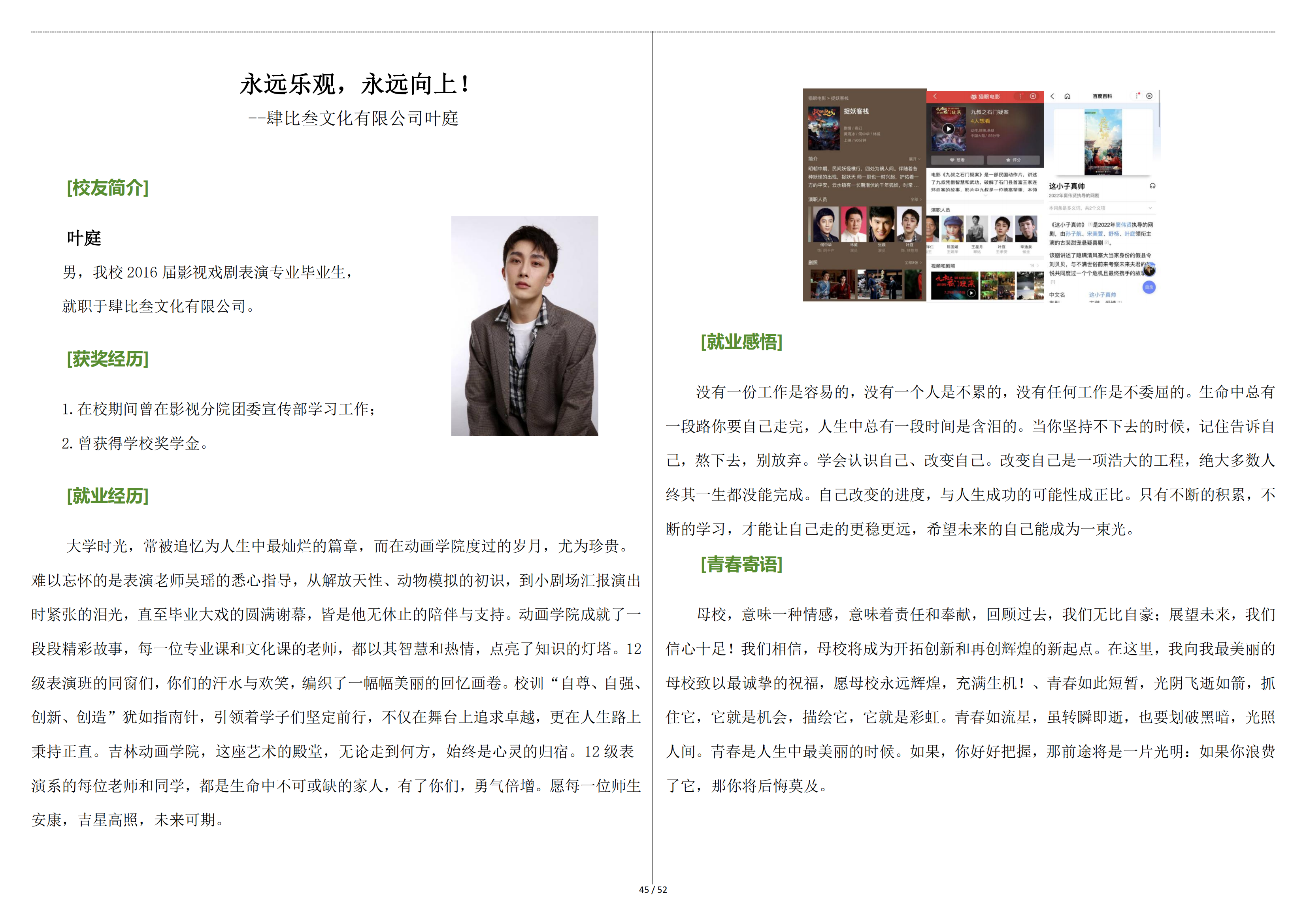The height and width of the screenshot is (924, 1307).
Task: Click 捉妖客栈 movie poster thumbnail
Action: pos(824,128)
